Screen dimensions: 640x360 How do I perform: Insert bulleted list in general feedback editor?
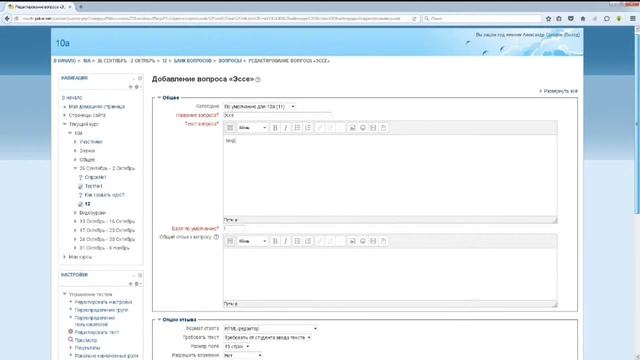coord(298,241)
